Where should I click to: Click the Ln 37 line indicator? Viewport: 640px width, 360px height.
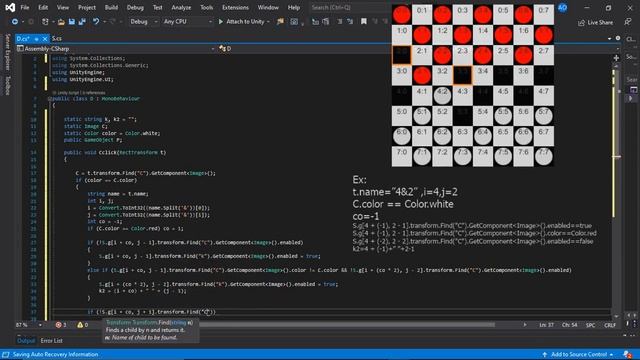pos(546,325)
